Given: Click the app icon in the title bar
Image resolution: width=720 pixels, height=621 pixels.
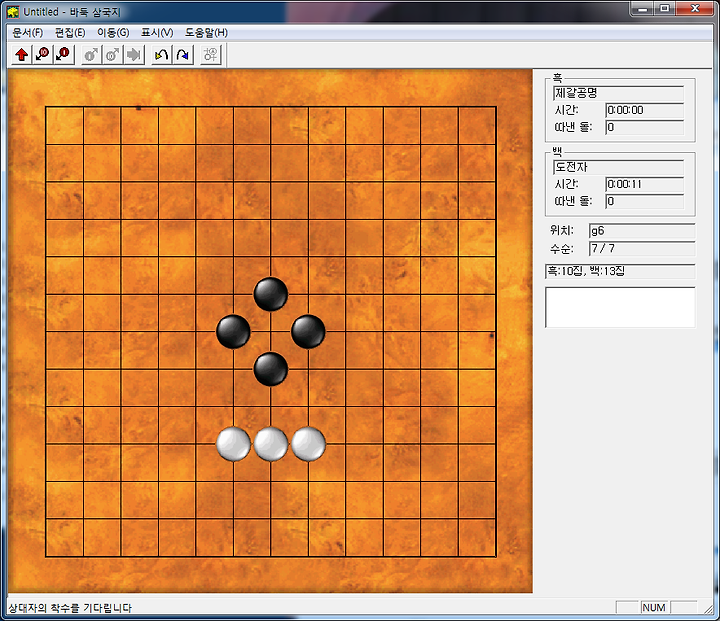Looking at the screenshot, I should click(13, 12).
